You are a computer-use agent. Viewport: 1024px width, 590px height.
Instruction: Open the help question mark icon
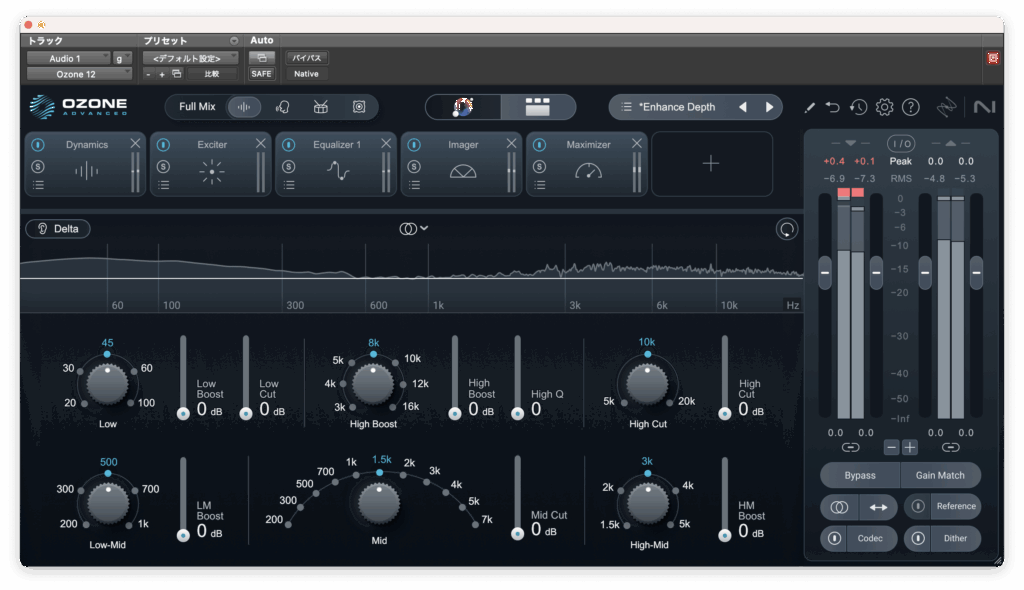click(910, 107)
